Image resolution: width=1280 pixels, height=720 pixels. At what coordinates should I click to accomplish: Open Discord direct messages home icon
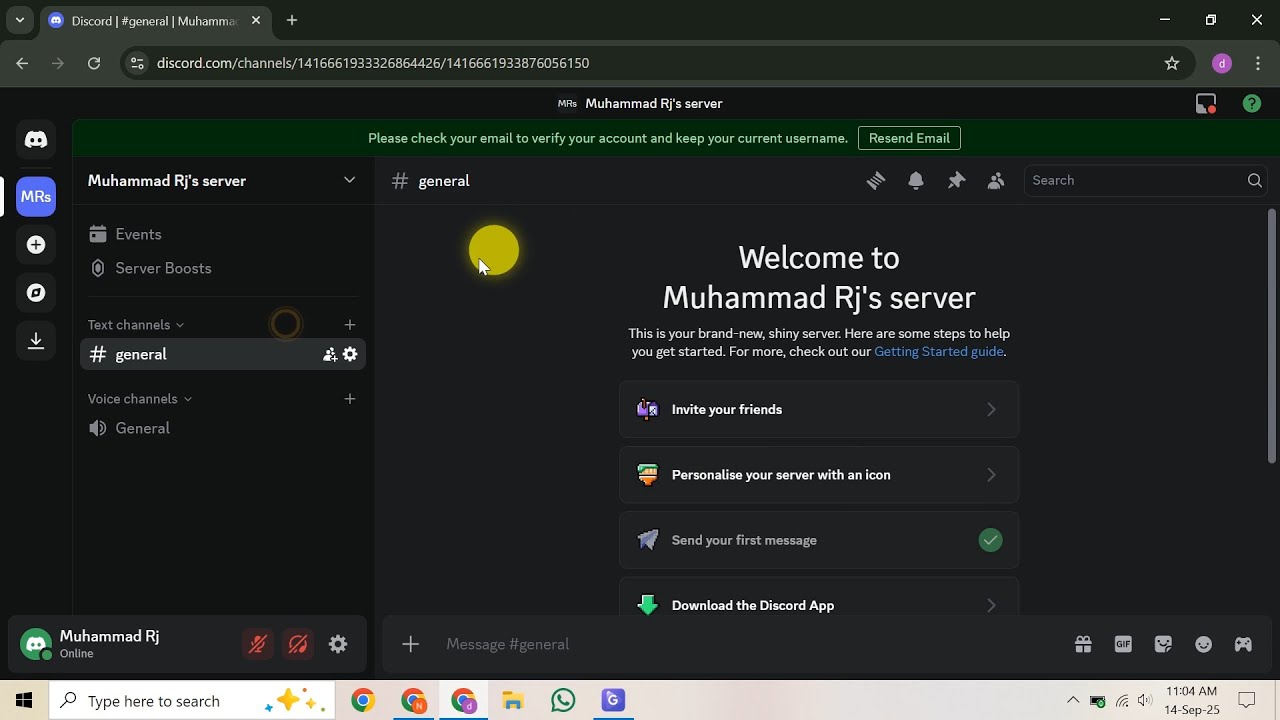click(x=36, y=140)
